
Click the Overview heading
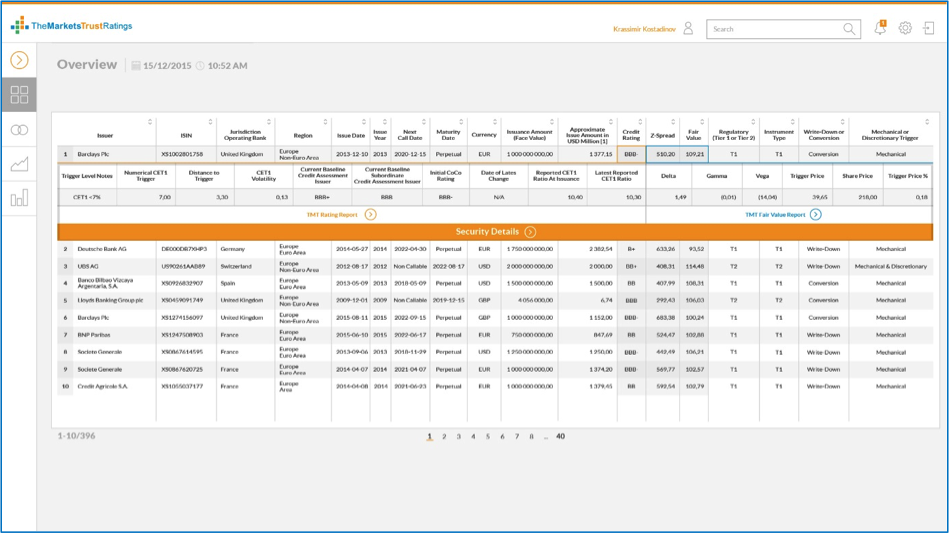point(87,65)
